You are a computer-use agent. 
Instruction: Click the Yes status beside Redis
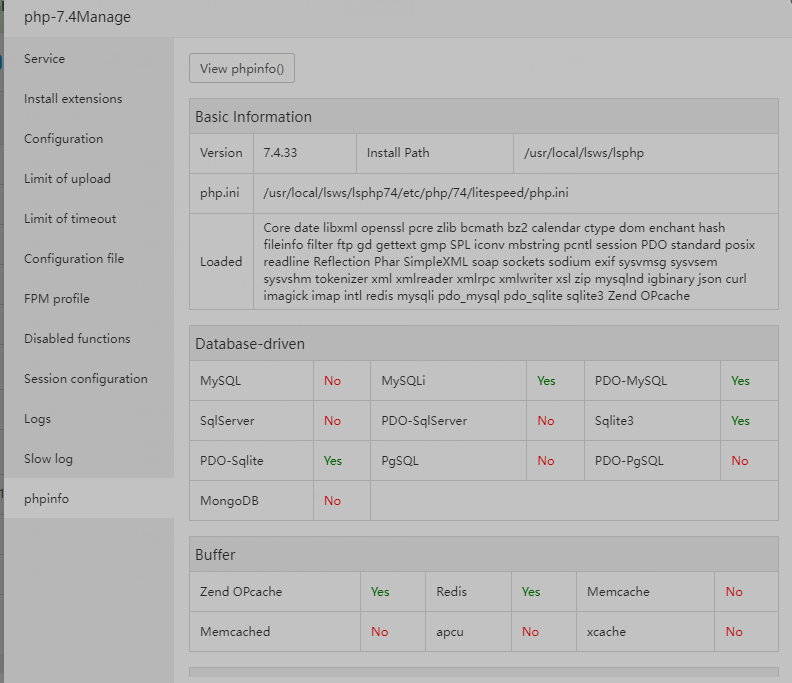click(531, 592)
